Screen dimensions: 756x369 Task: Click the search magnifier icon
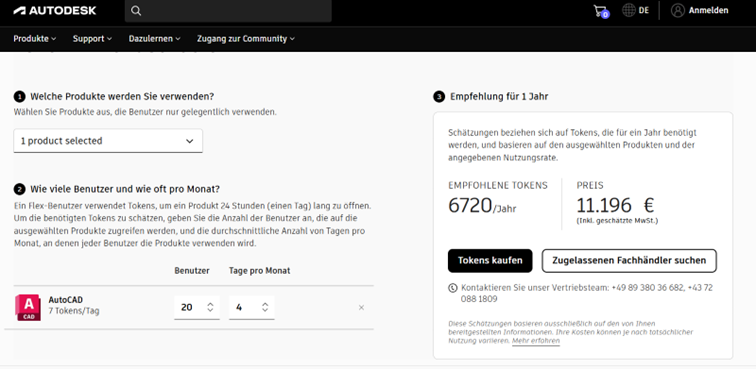(x=136, y=11)
